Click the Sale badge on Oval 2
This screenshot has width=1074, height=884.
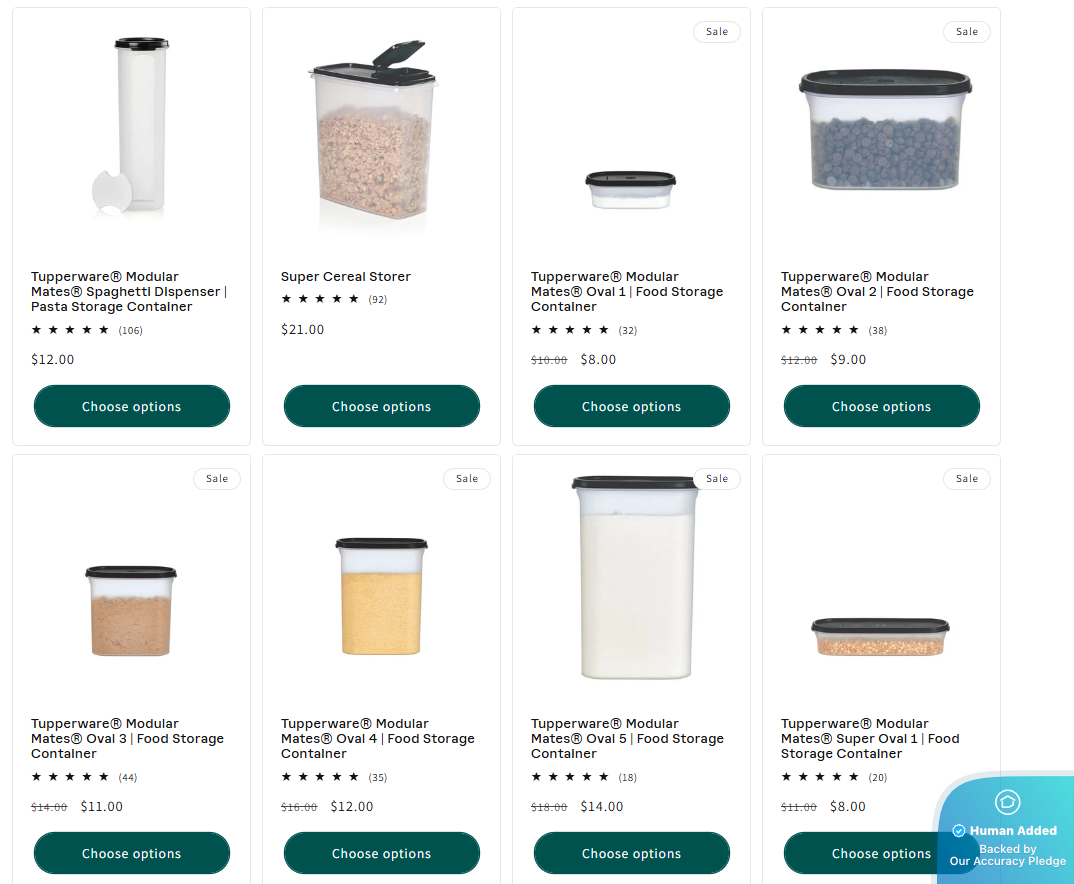click(966, 32)
